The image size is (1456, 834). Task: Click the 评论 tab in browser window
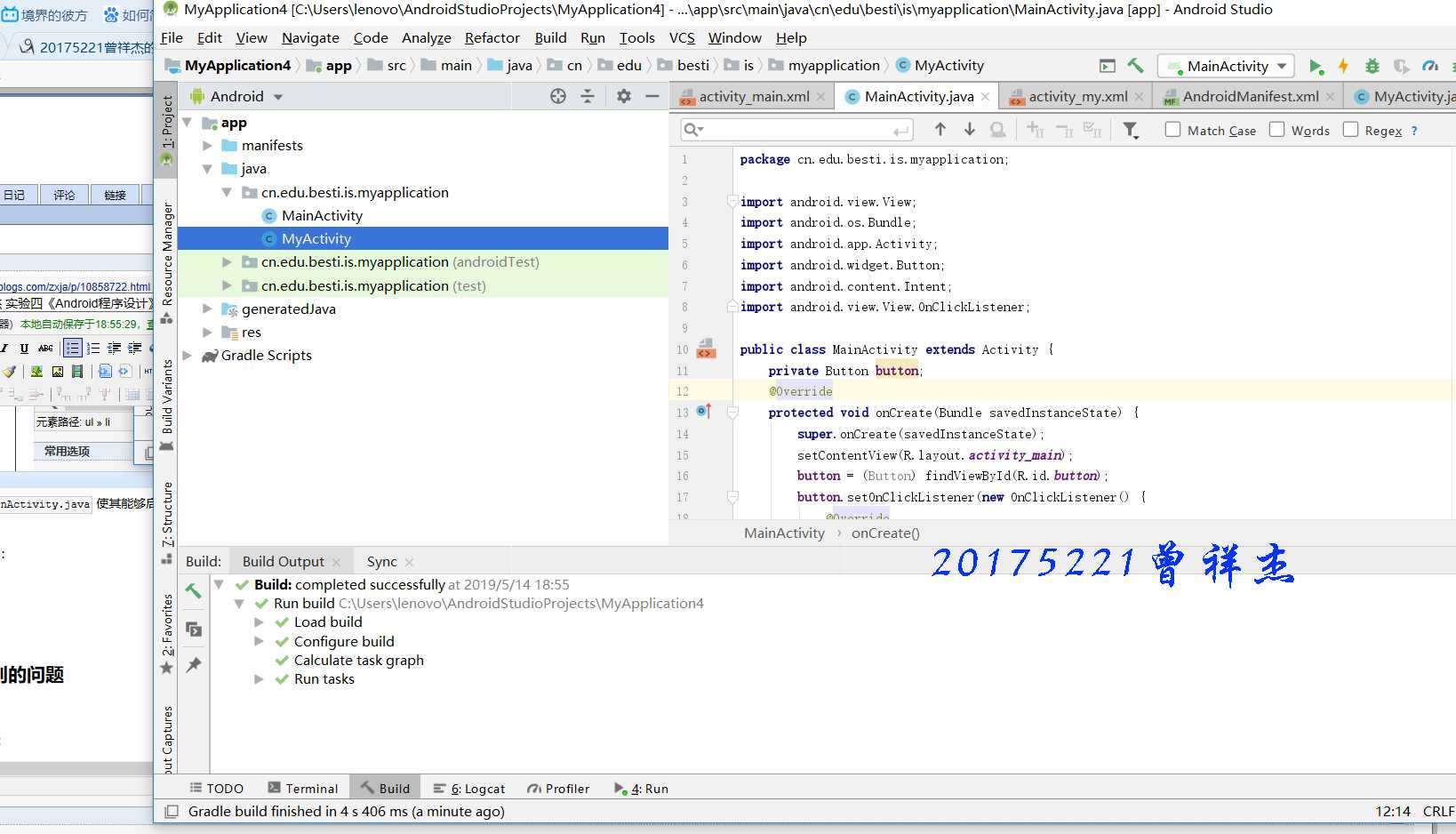coord(64,195)
